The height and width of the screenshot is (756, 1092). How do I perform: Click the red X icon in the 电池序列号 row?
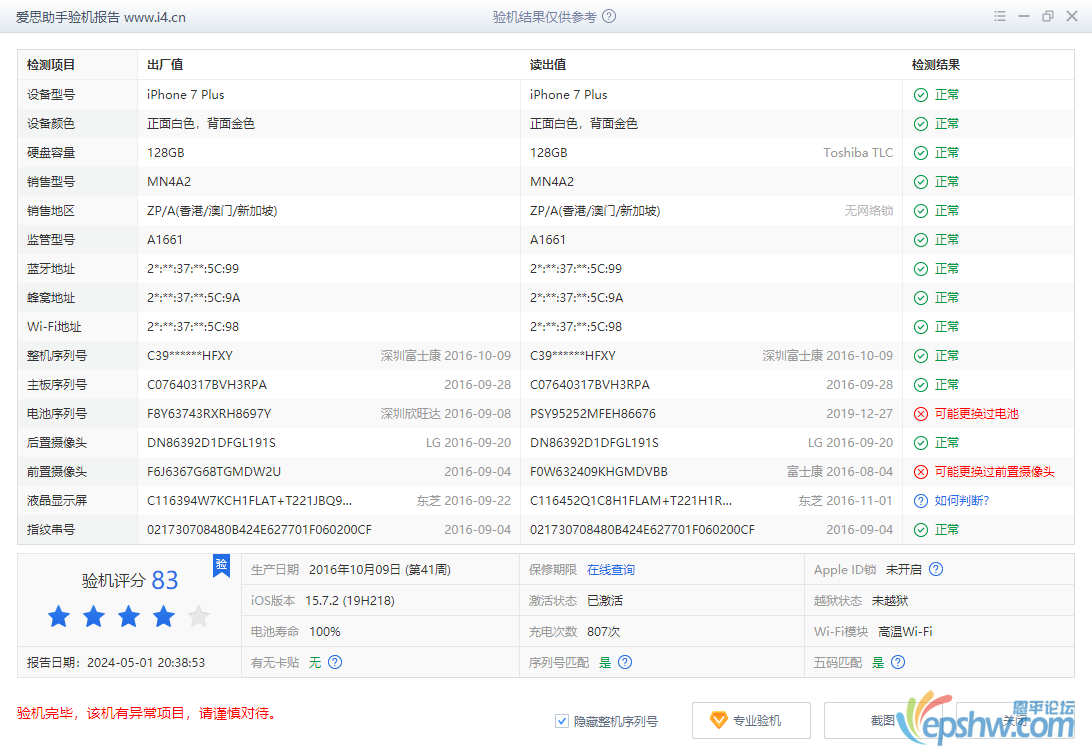point(921,414)
